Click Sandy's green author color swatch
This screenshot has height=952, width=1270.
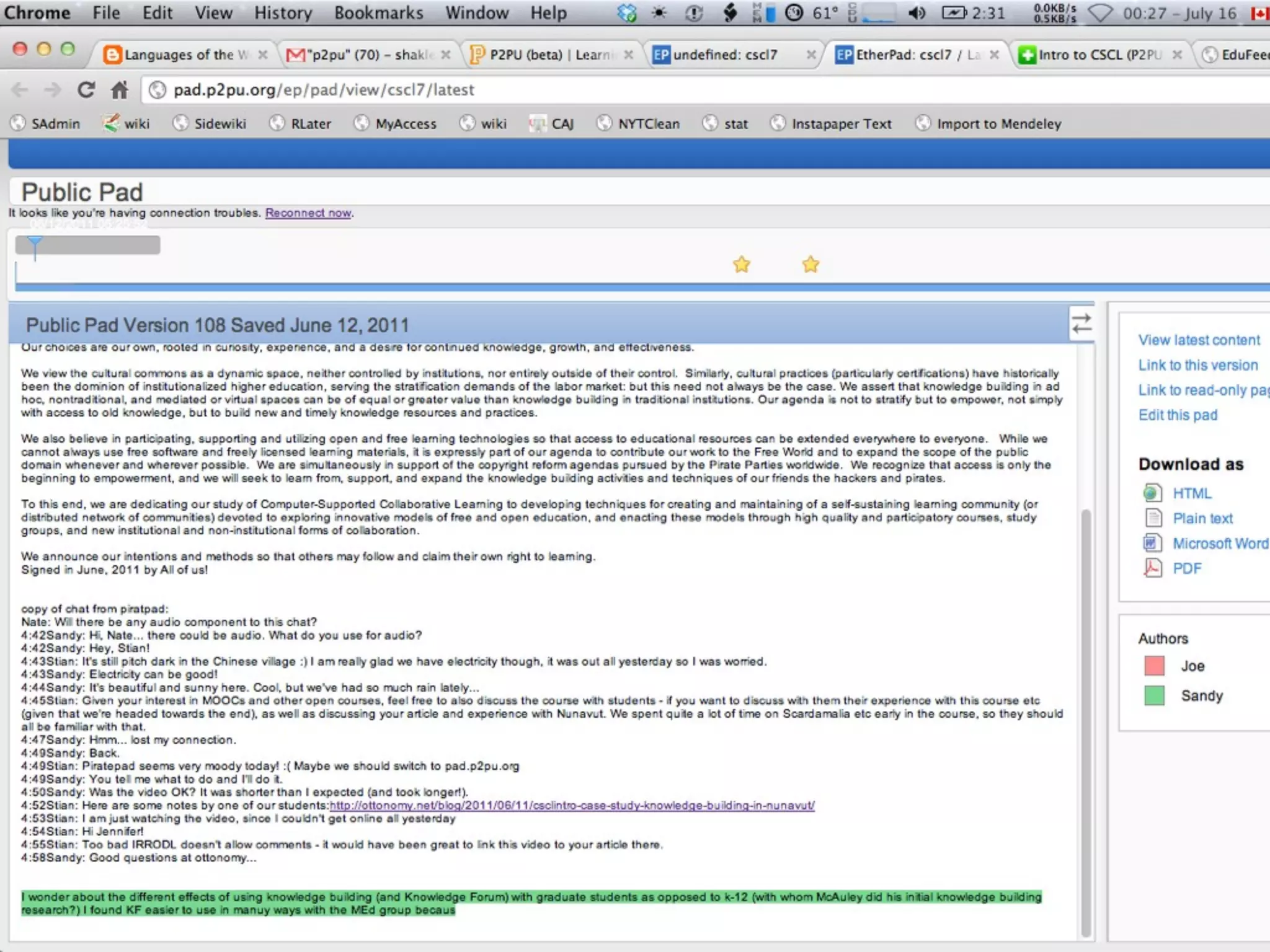click(x=1154, y=695)
